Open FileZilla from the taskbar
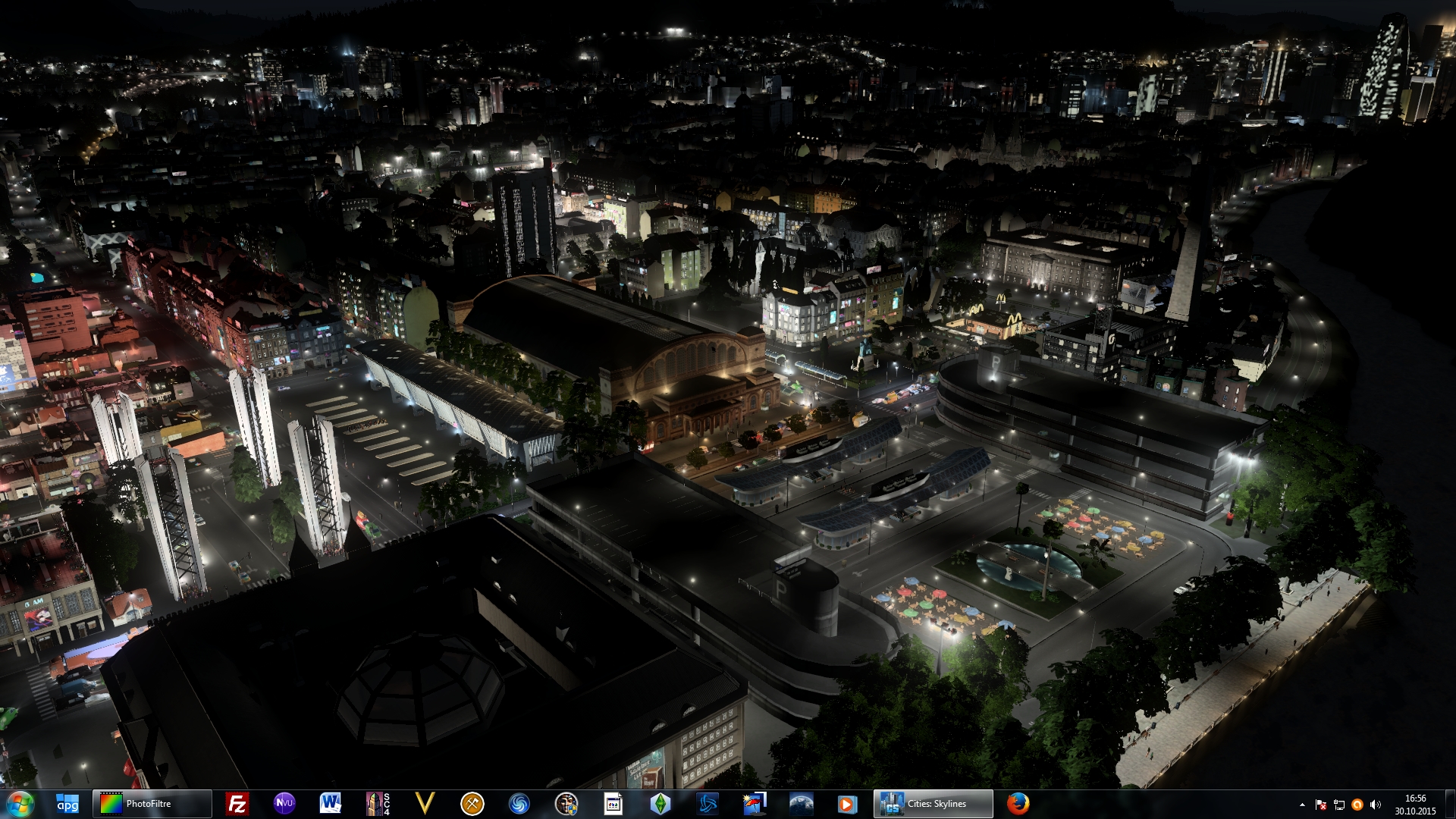This screenshot has height=819, width=1456. (237, 804)
